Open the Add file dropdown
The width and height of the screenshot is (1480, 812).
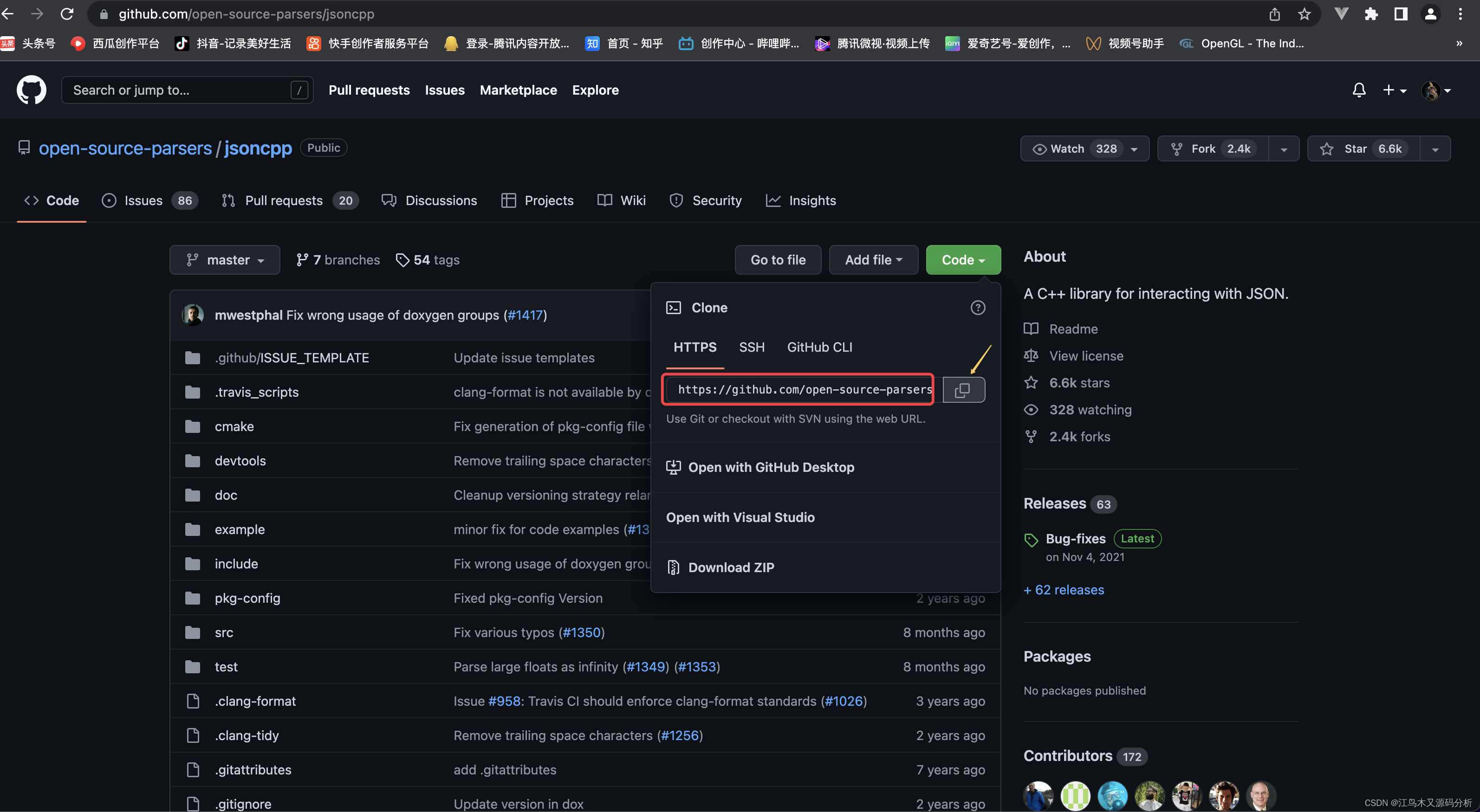(873, 260)
